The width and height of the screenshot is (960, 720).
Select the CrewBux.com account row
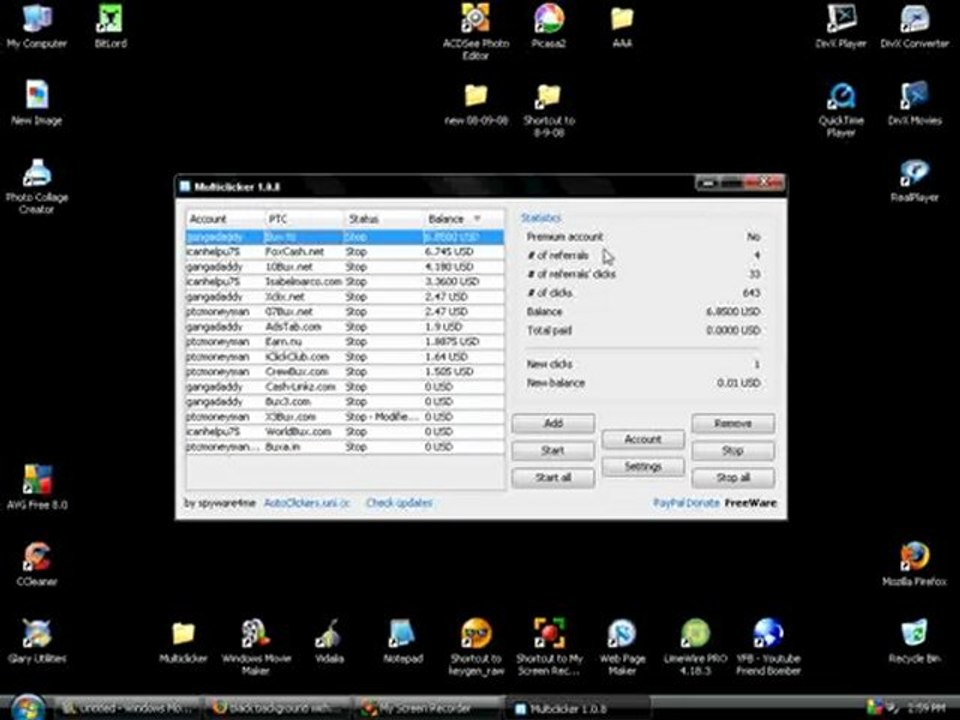pyautogui.click(x=345, y=372)
